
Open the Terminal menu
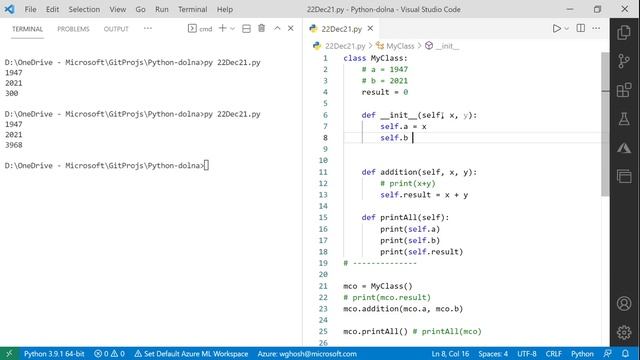[193, 9]
